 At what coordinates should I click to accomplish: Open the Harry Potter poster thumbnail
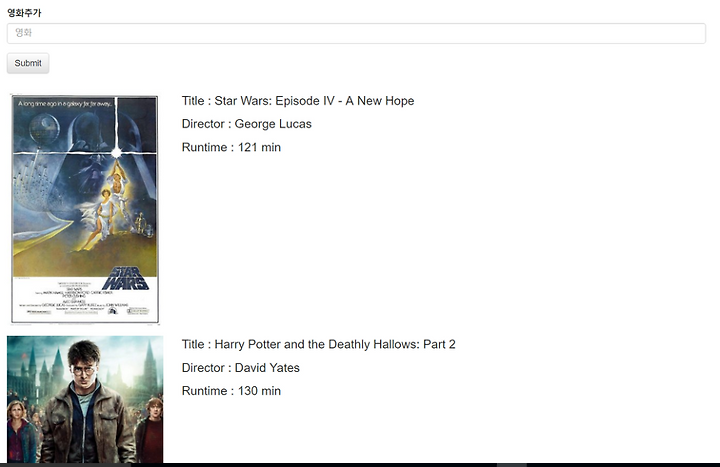pos(85,399)
